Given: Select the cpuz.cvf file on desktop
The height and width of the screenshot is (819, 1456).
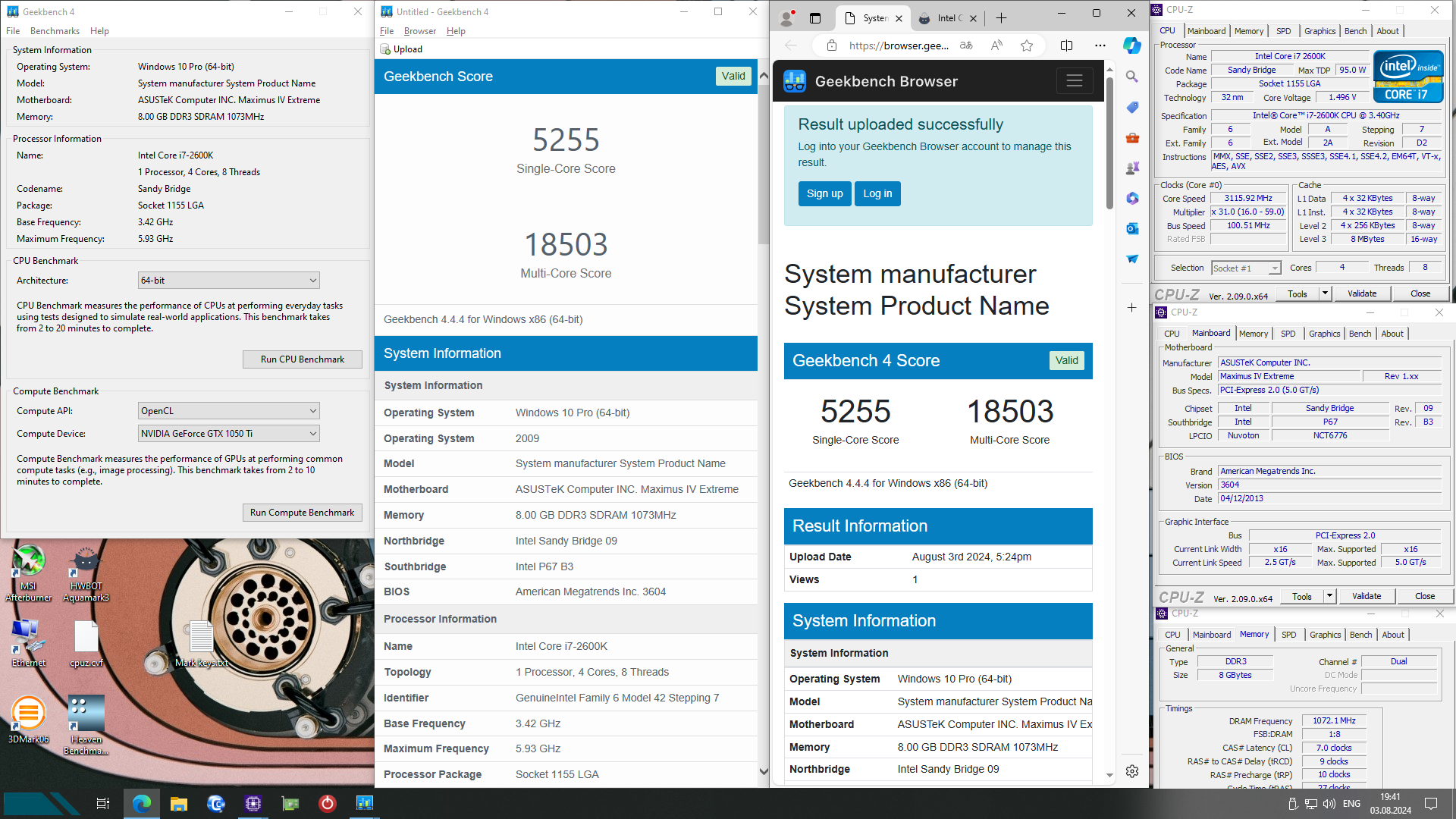Looking at the screenshot, I should (x=86, y=644).
